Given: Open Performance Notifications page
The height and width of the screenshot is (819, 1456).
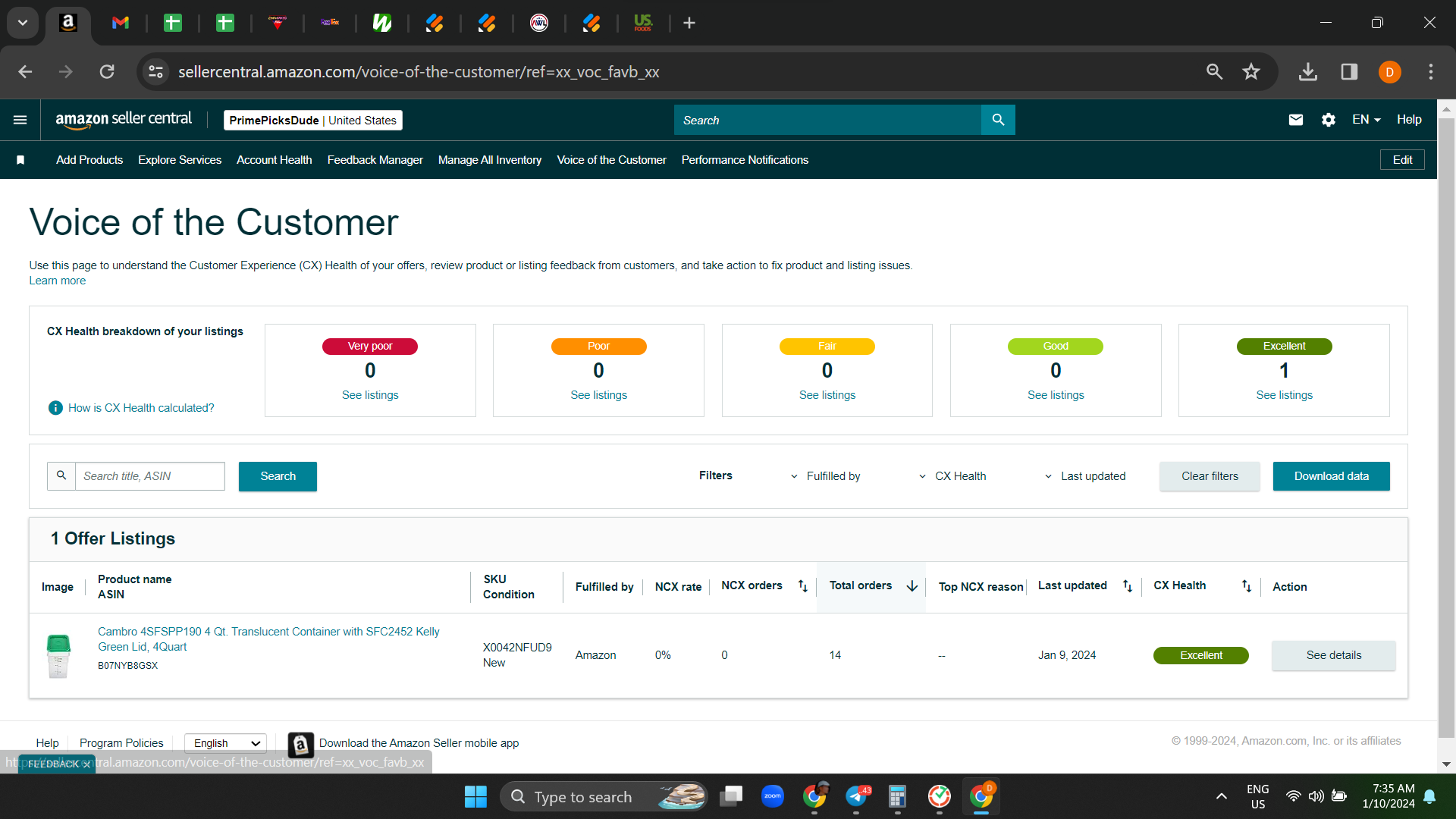Looking at the screenshot, I should coord(745,160).
